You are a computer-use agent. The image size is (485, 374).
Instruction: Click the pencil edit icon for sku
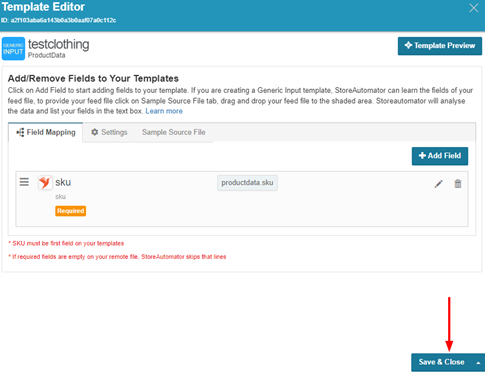[439, 184]
